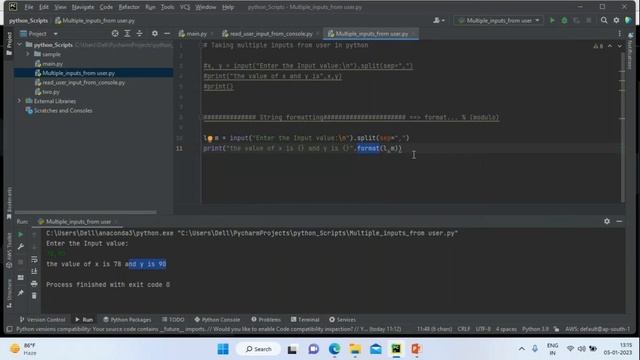Select two.py in project tree
Screen dimensions: 640x360
pos(51,92)
